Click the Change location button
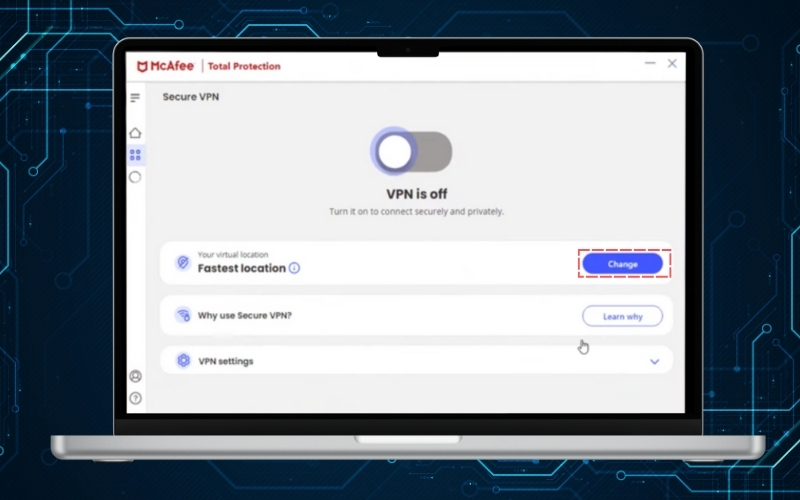 pyautogui.click(x=622, y=264)
